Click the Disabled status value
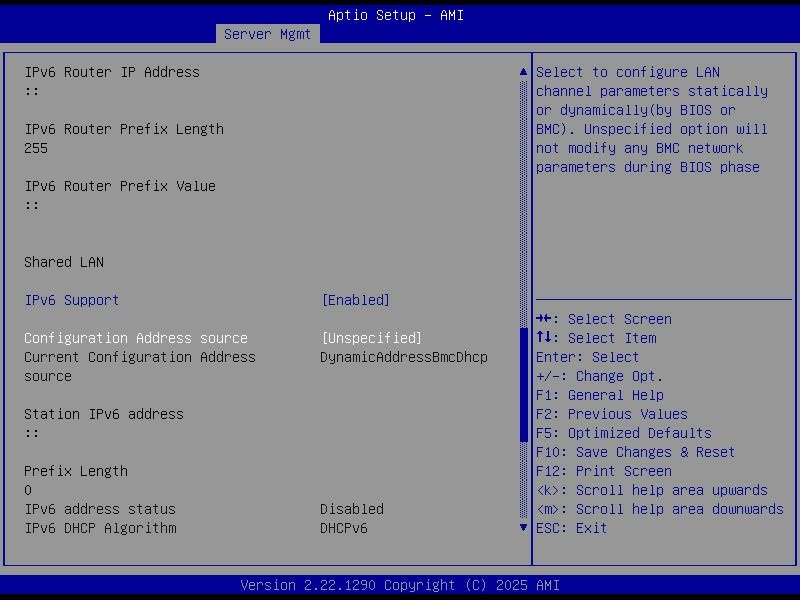 point(352,509)
